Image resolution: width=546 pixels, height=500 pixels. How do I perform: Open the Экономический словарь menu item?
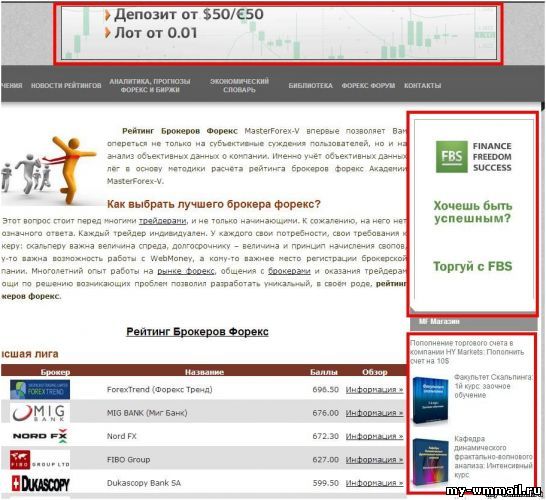tap(239, 86)
